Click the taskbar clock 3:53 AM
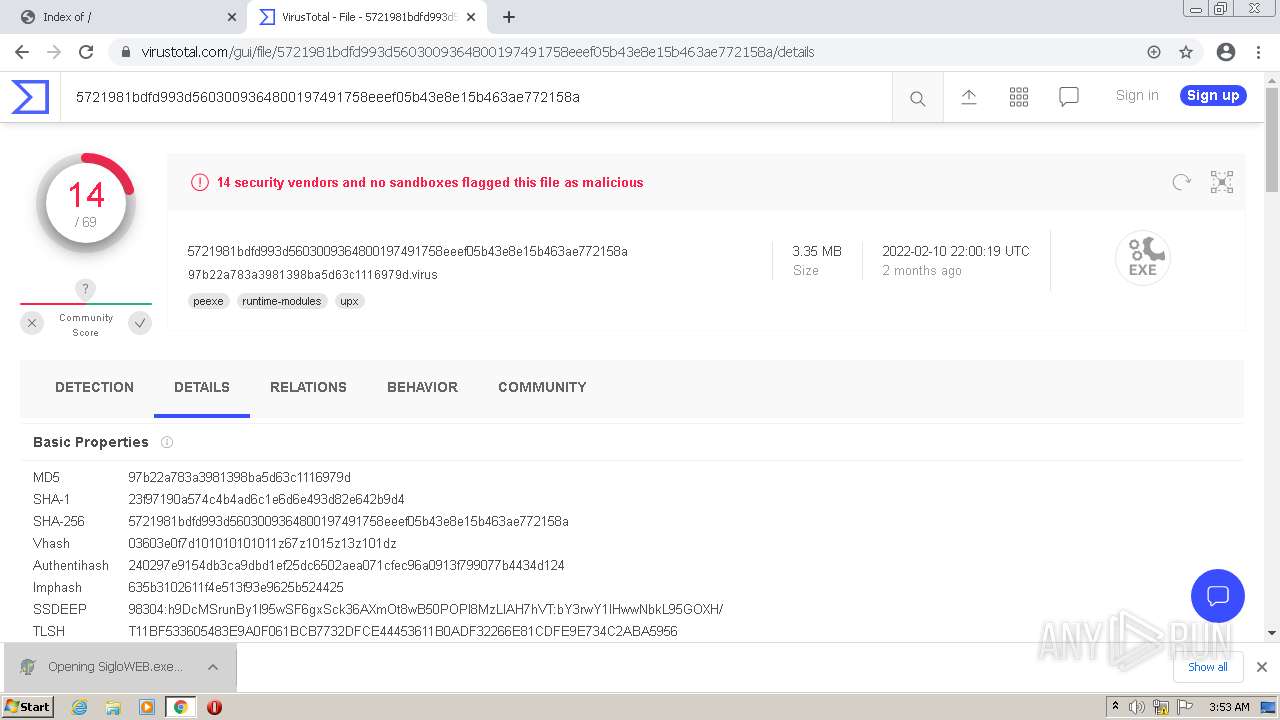This screenshot has width=1280, height=720. point(1229,707)
